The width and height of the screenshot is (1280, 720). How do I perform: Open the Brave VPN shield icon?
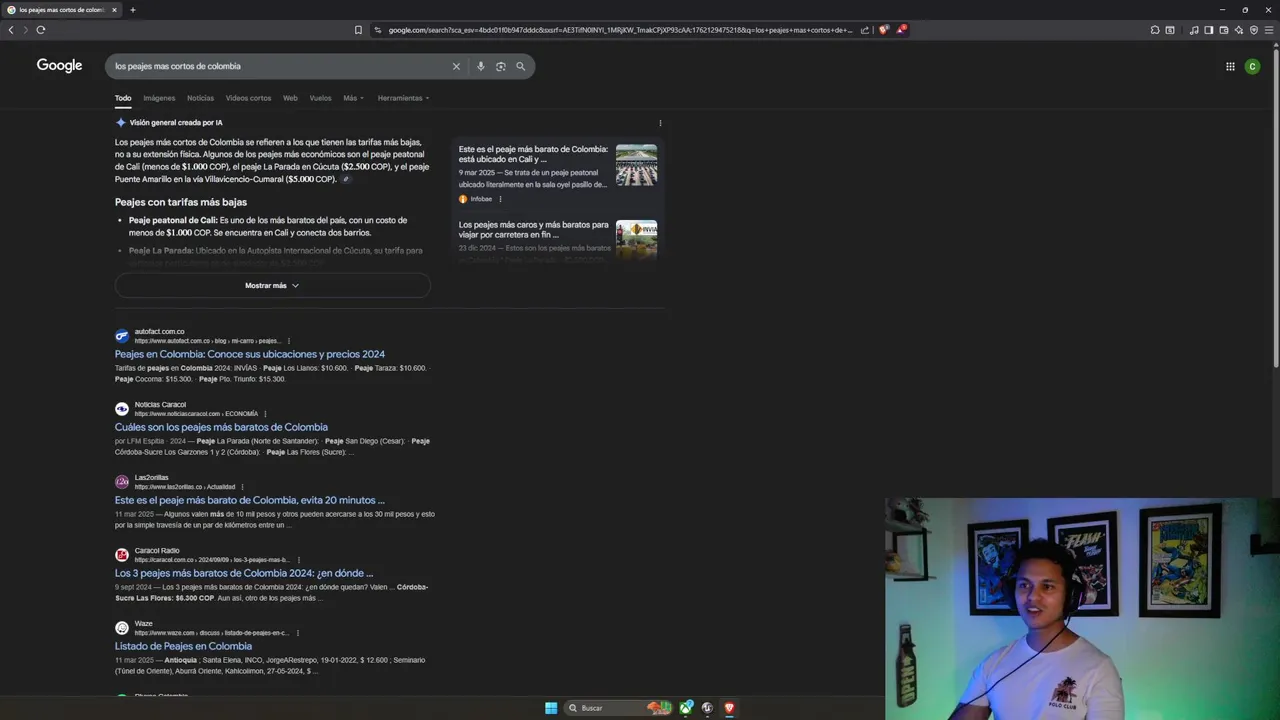tap(1254, 30)
